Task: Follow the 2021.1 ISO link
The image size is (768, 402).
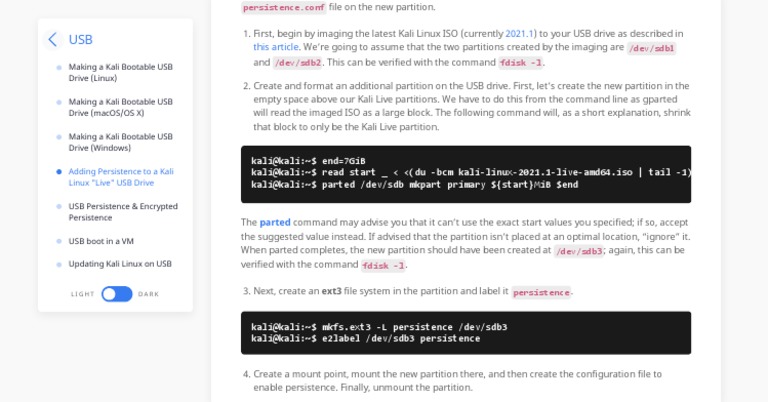Action: coord(520,34)
